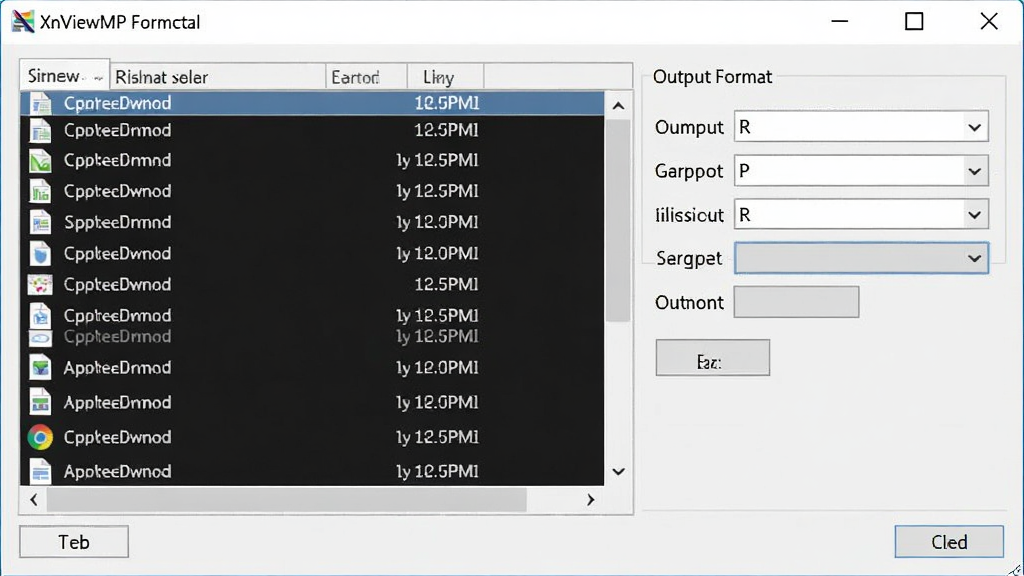1024x576 pixels.
Task: Click the green funnel icon beside AppteeDnnod
Action: click(x=40, y=368)
